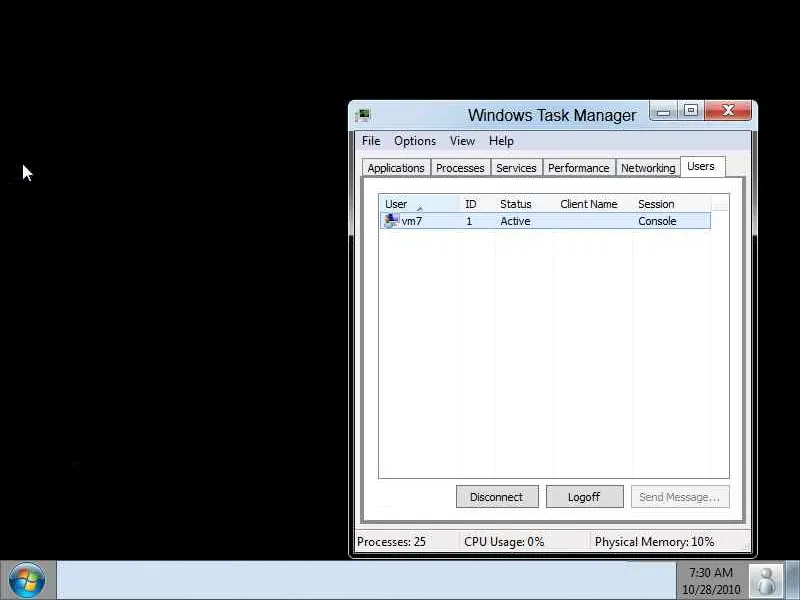Switch to the Services tab
This screenshot has height=600, width=800.
click(x=516, y=168)
